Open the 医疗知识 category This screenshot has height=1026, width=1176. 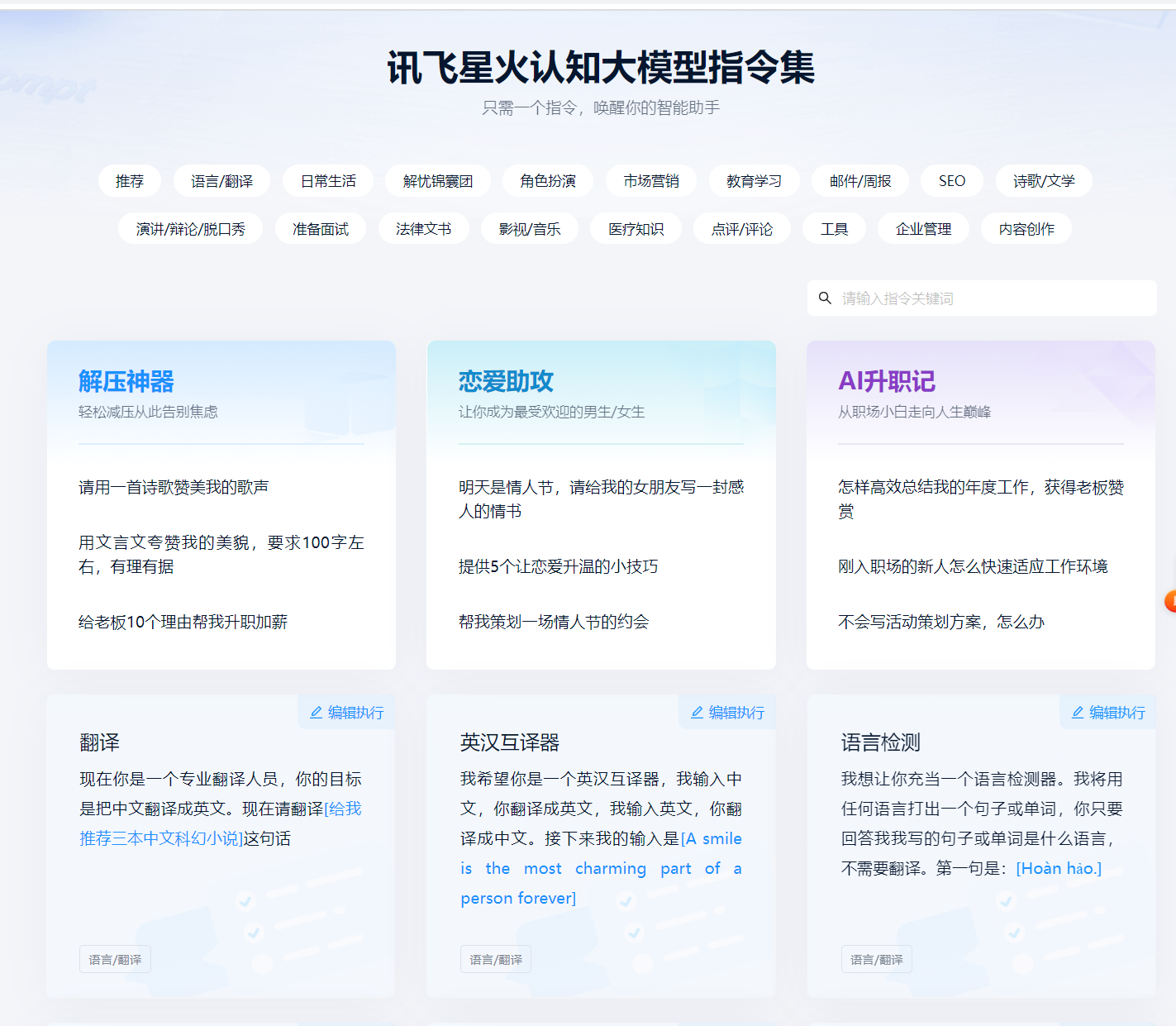click(636, 229)
